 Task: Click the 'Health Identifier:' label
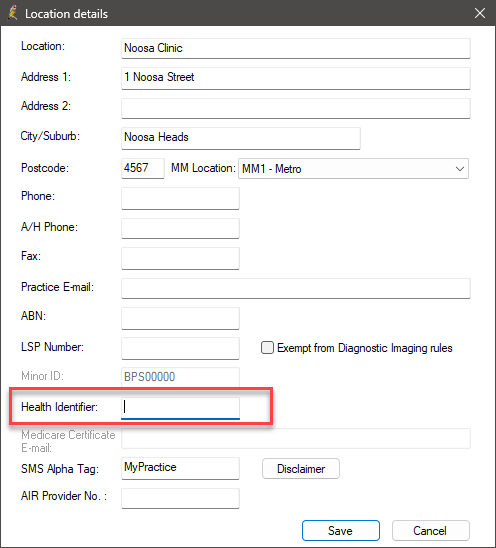[59, 407]
